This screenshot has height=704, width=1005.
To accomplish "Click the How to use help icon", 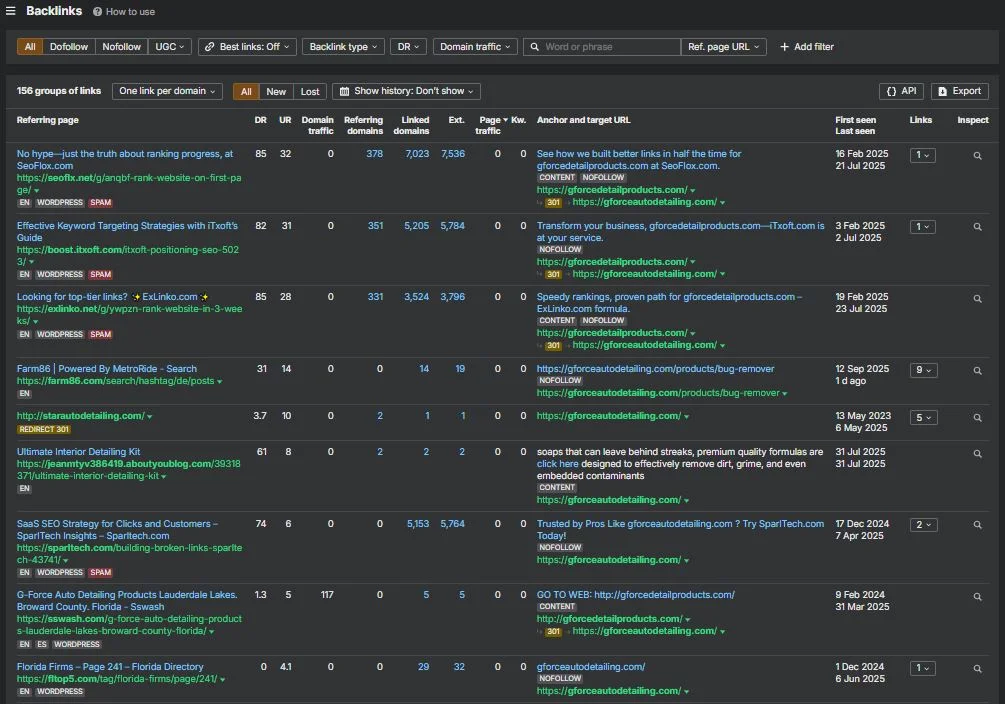I will (97, 12).
